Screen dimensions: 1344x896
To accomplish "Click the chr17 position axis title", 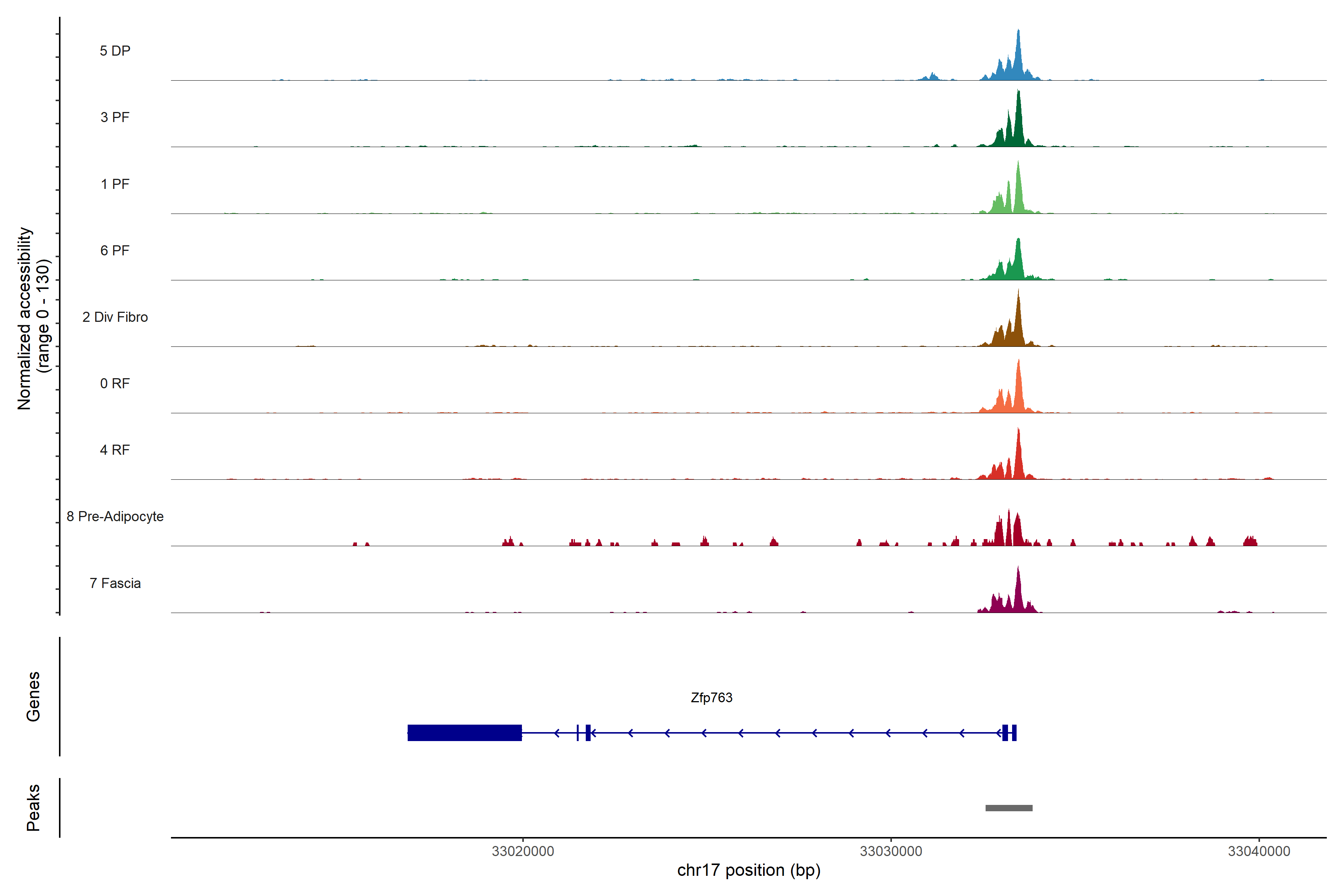I will (x=749, y=870).
